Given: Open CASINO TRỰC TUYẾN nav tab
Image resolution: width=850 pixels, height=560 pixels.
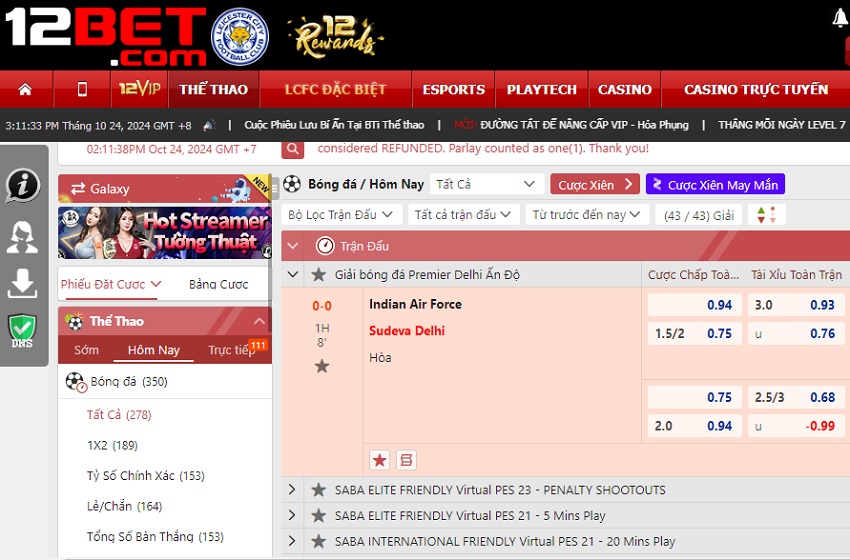Looking at the screenshot, I should (756, 89).
